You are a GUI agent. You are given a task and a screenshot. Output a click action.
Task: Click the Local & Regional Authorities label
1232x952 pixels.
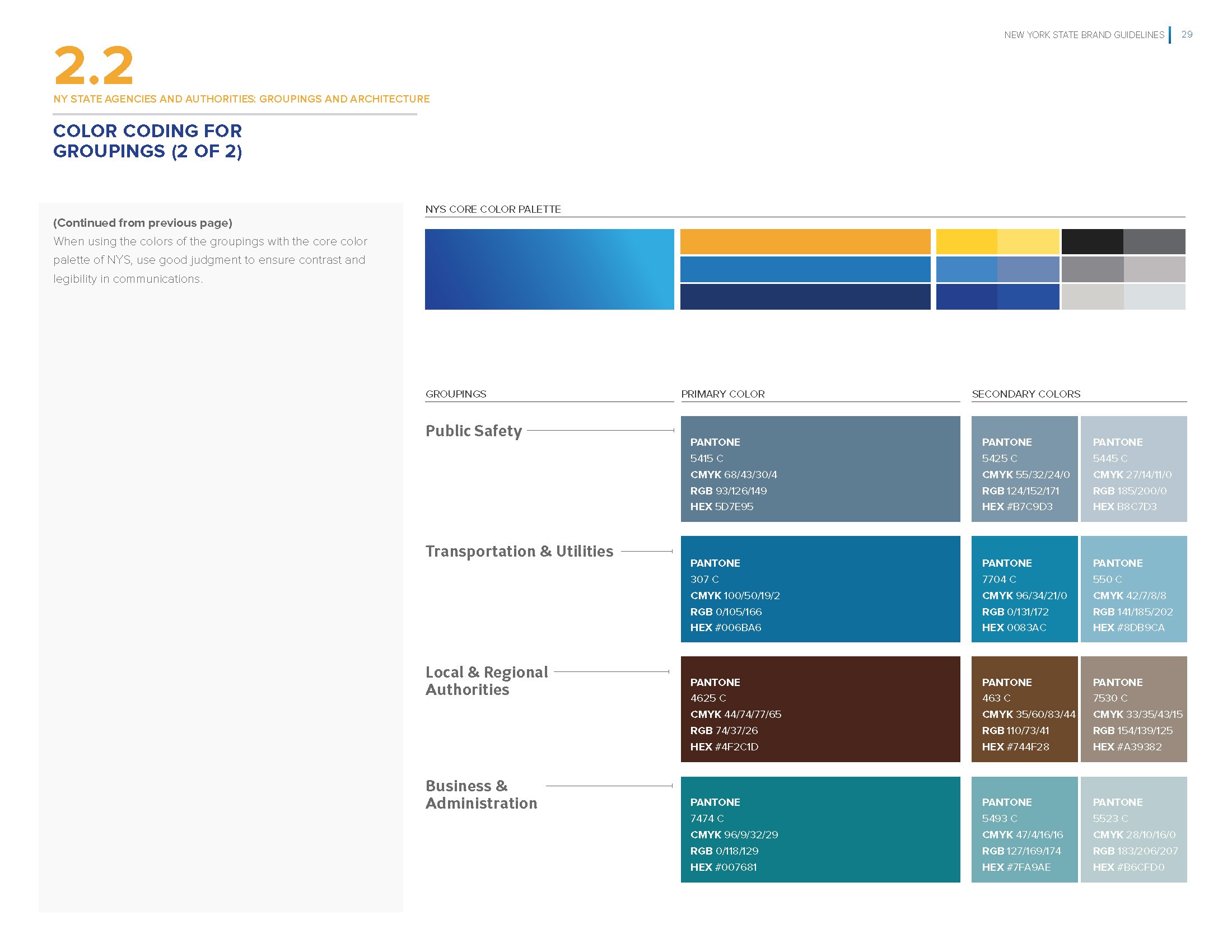click(x=486, y=680)
